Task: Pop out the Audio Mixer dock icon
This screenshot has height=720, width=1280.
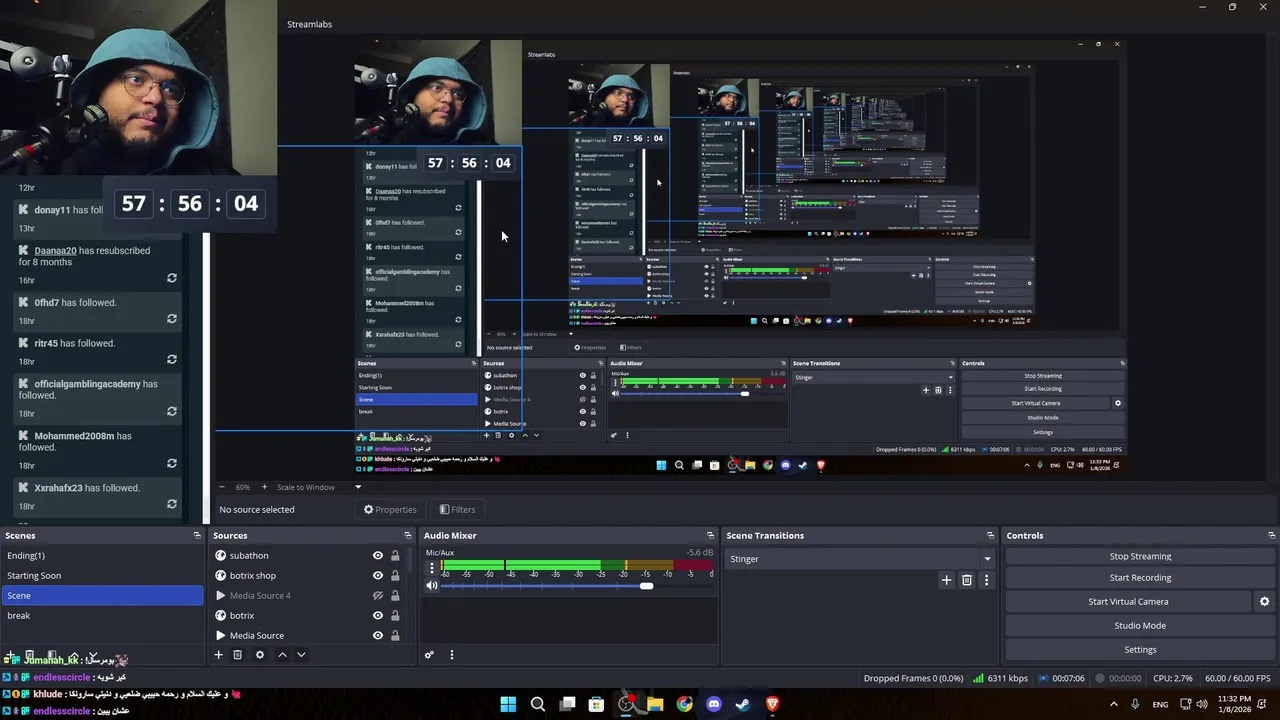Action: point(710,536)
